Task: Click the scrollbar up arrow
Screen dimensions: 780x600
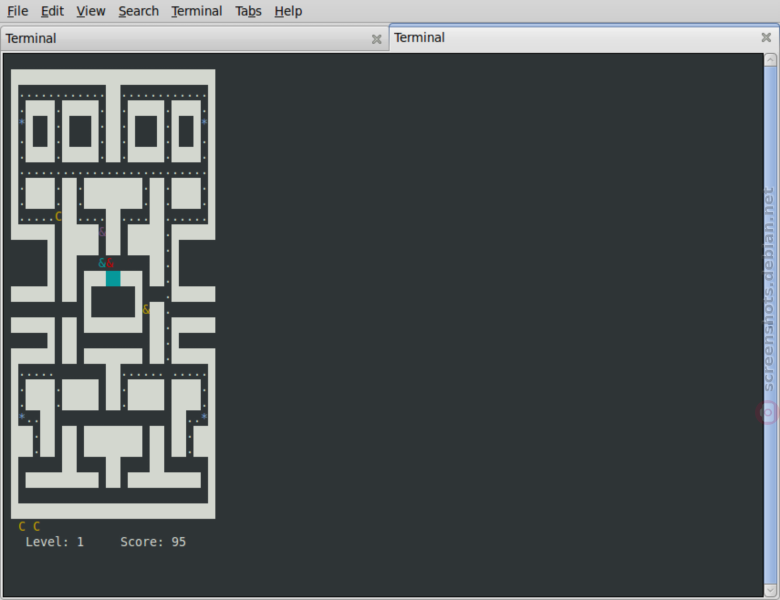Action: 770,60
